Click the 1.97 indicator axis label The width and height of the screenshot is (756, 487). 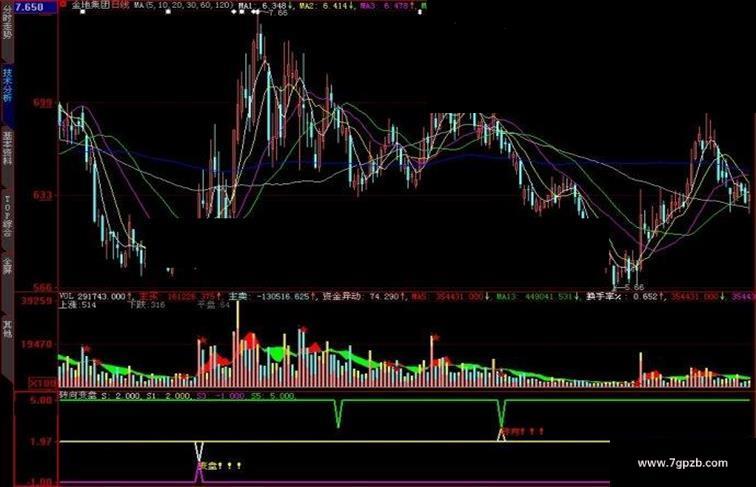click(41, 442)
